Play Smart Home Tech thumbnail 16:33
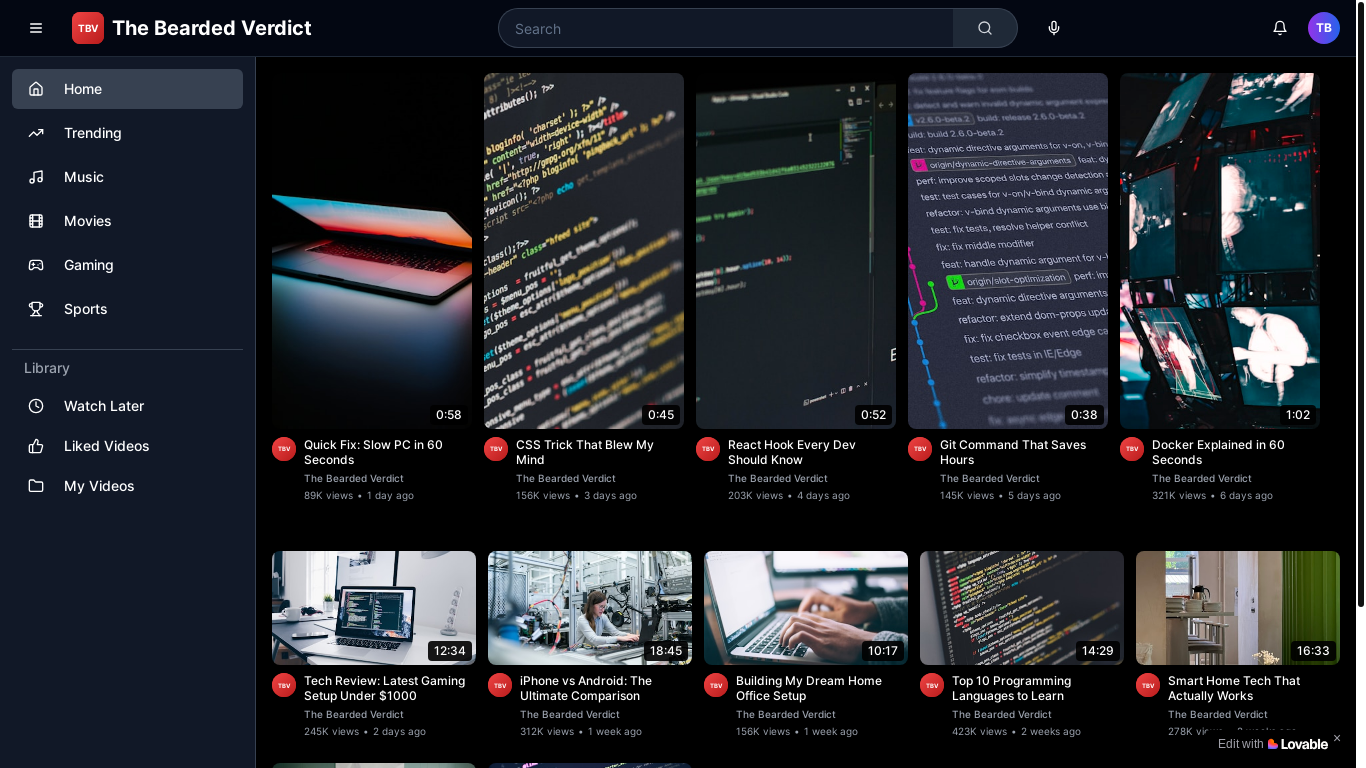This screenshot has width=1366, height=768. 1238,608
